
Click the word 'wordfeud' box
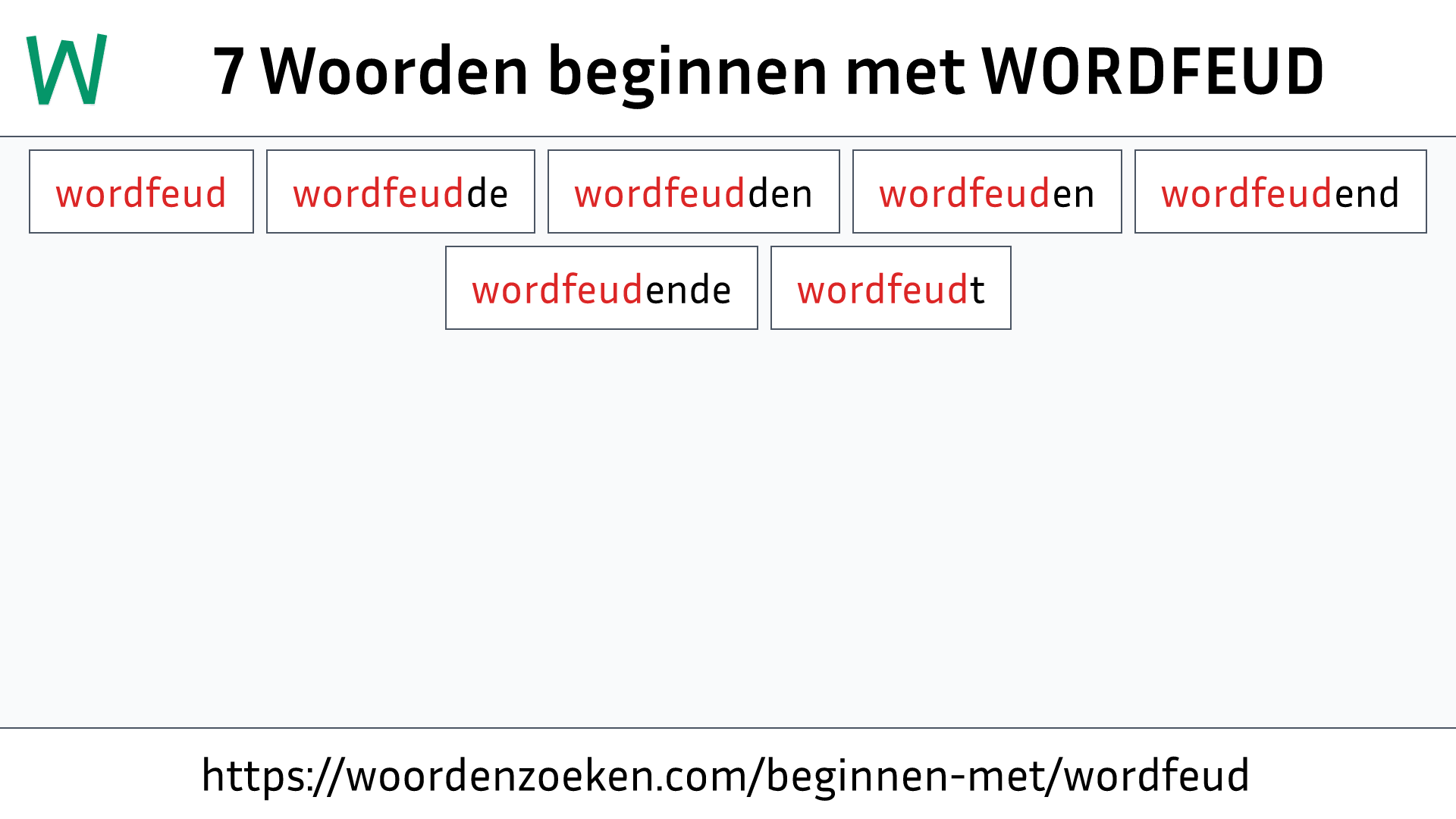click(141, 192)
